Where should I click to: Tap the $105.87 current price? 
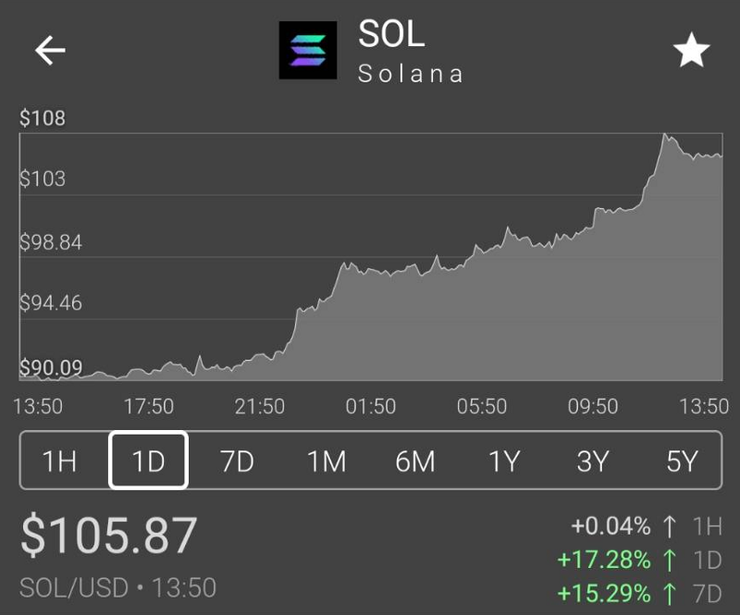point(109,537)
